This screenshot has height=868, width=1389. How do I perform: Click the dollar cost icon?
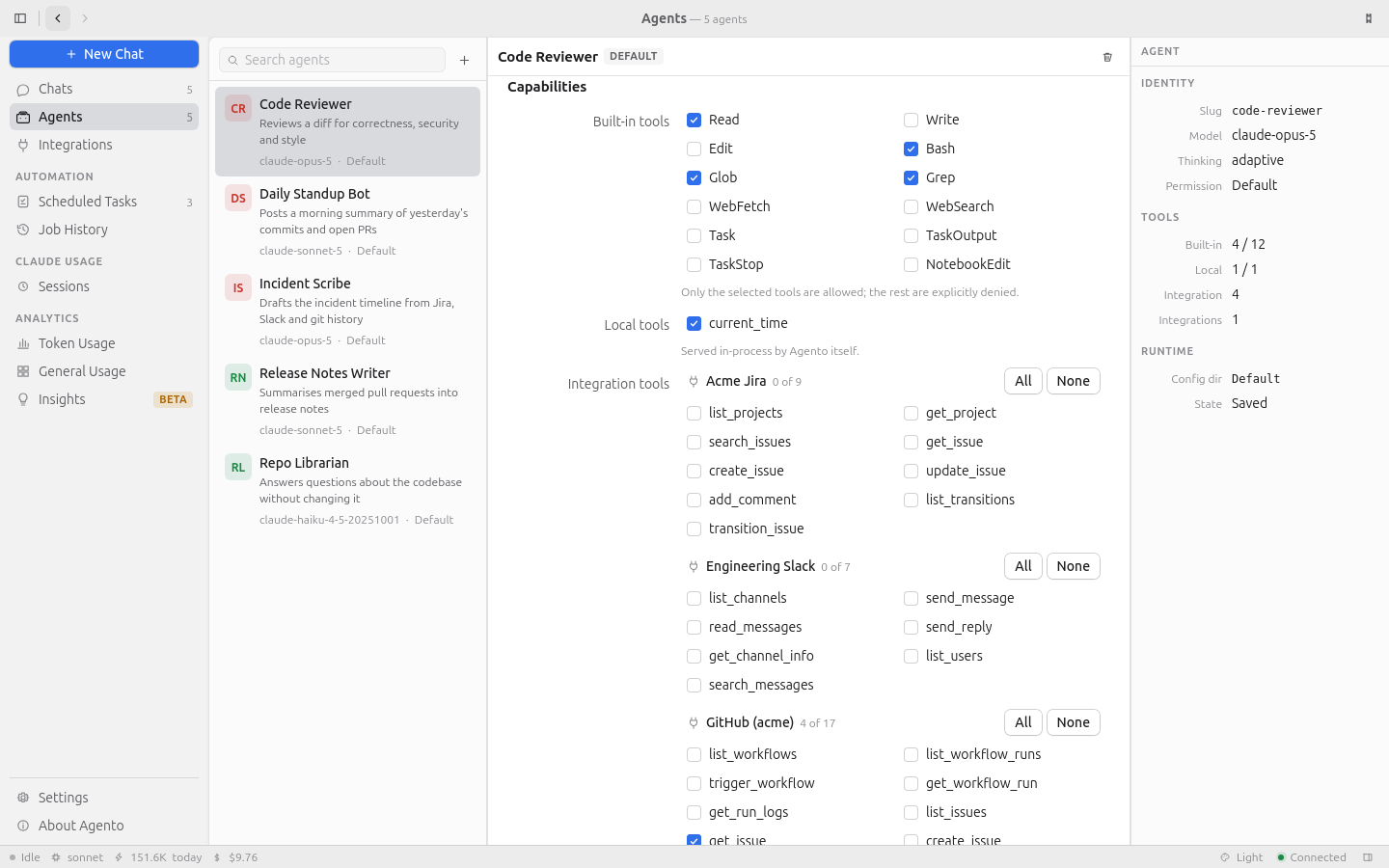coord(217,857)
